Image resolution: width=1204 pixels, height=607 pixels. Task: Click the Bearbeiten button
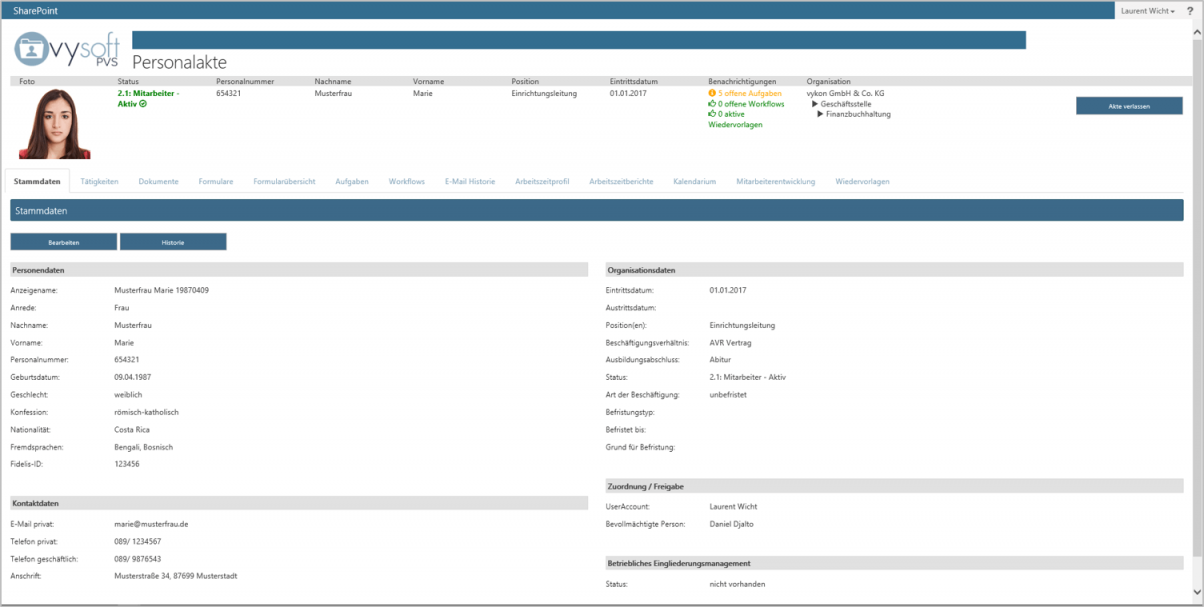pyautogui.click(x=63, y=241)
